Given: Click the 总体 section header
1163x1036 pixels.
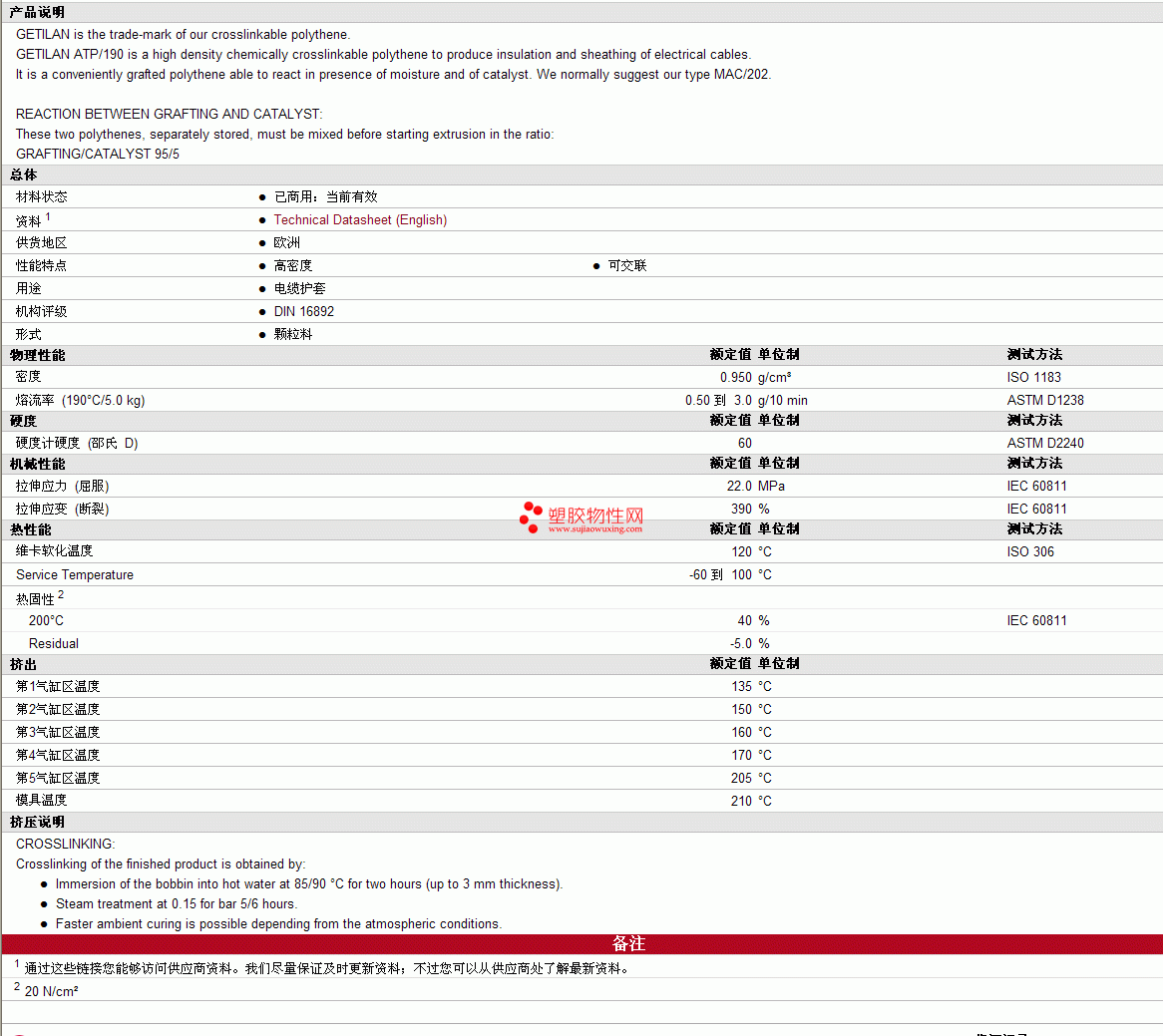Looking at the screenshot, I should [23, 175].
